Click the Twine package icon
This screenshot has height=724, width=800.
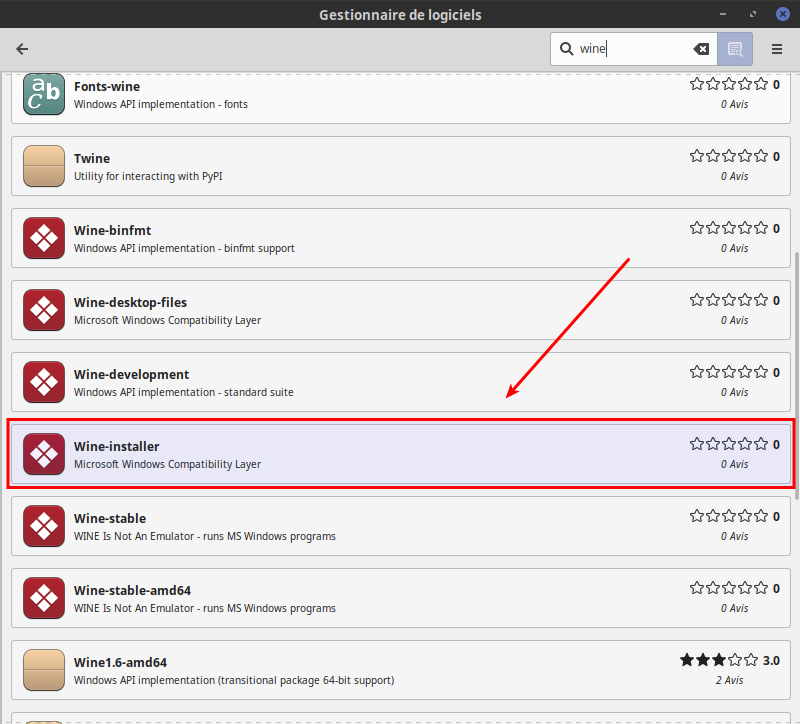coord(44,166)
